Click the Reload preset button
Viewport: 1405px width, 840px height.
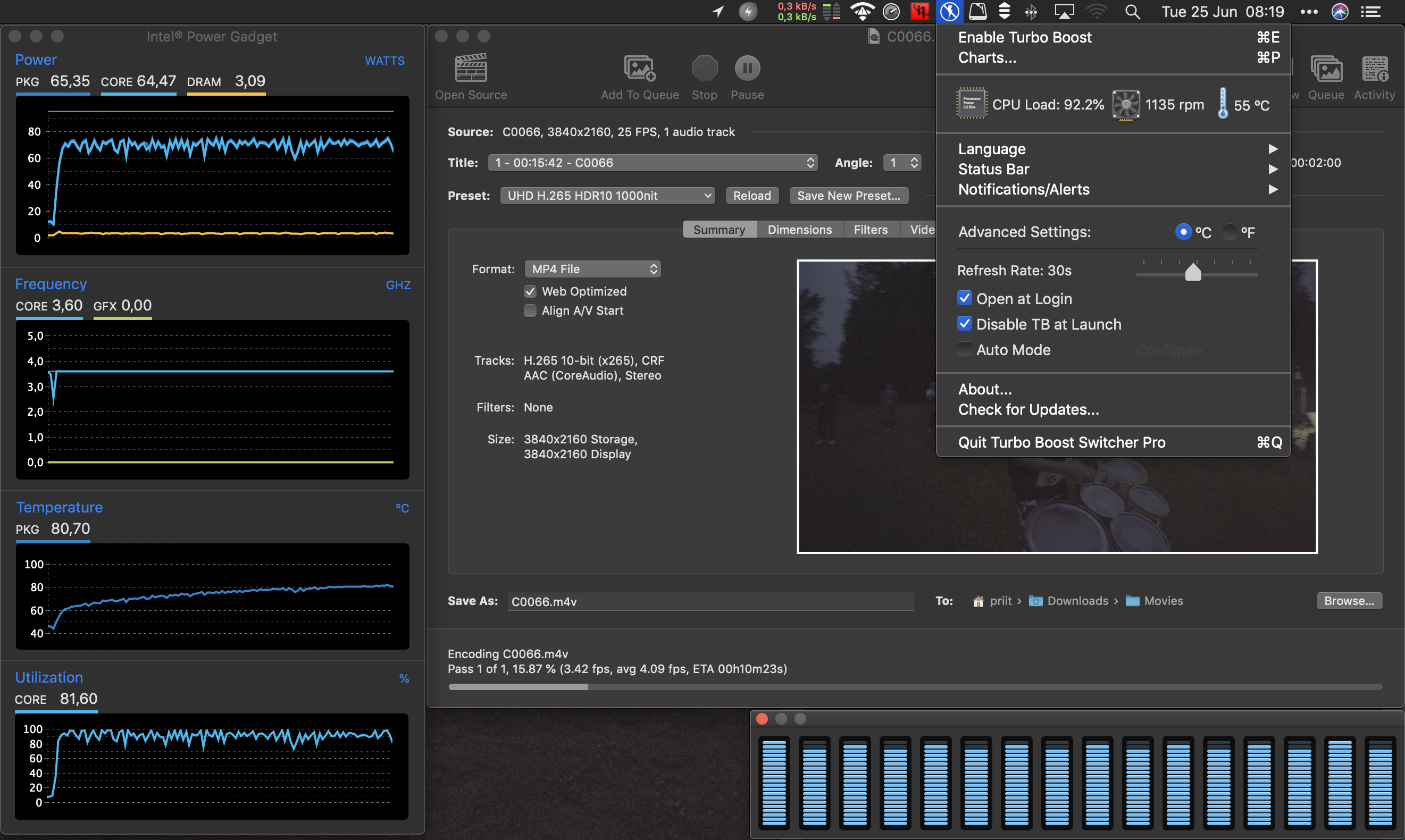[752, 195]
